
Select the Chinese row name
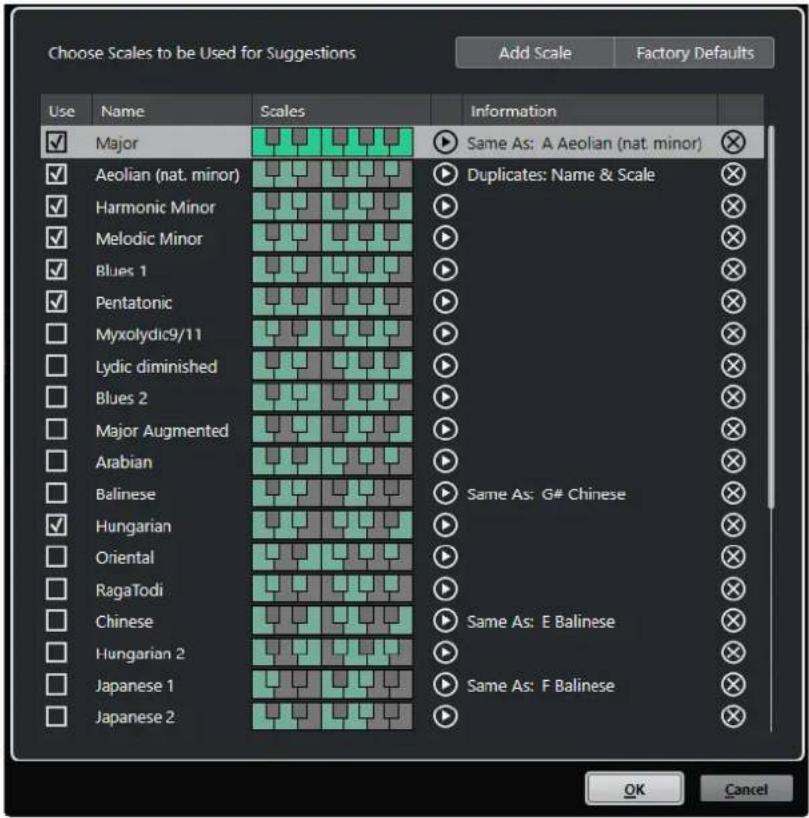click(124, 621)
